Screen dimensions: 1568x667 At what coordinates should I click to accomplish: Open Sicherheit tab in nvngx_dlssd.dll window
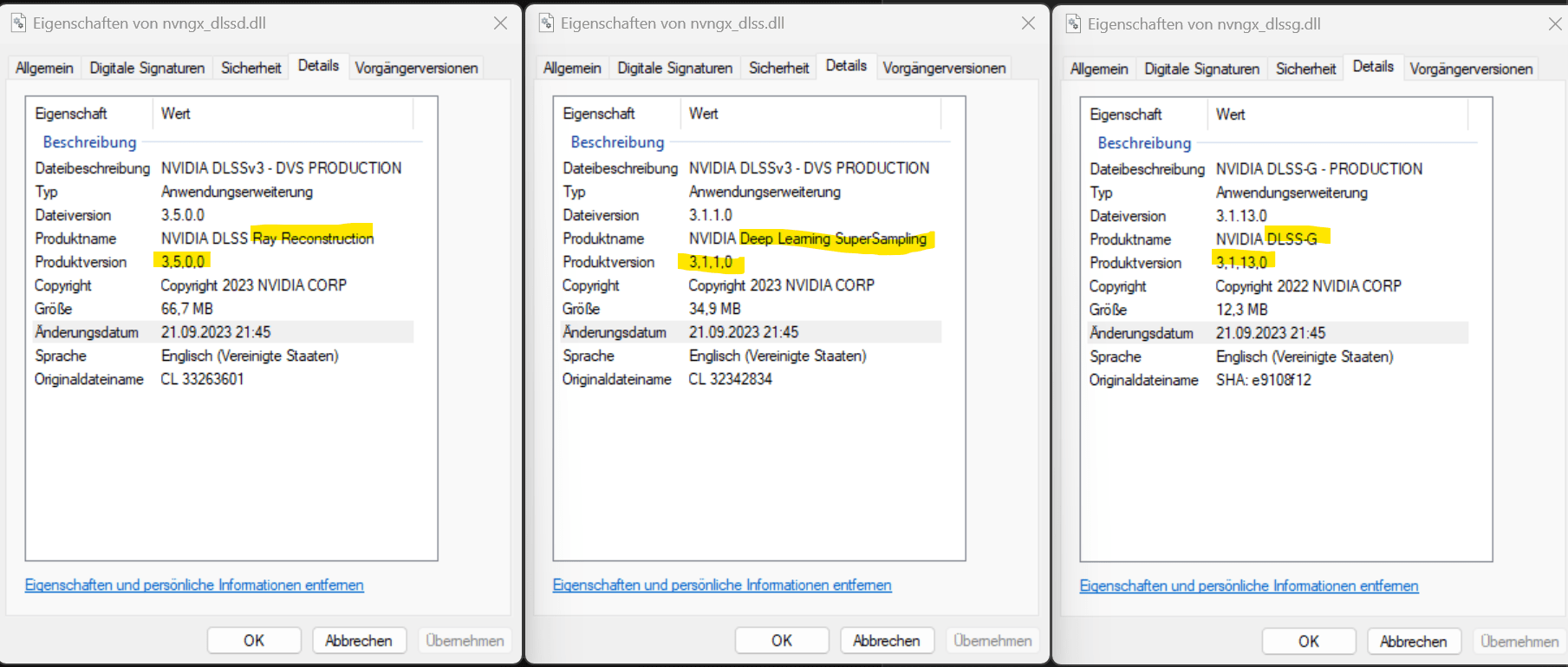(x=250, y=68)
